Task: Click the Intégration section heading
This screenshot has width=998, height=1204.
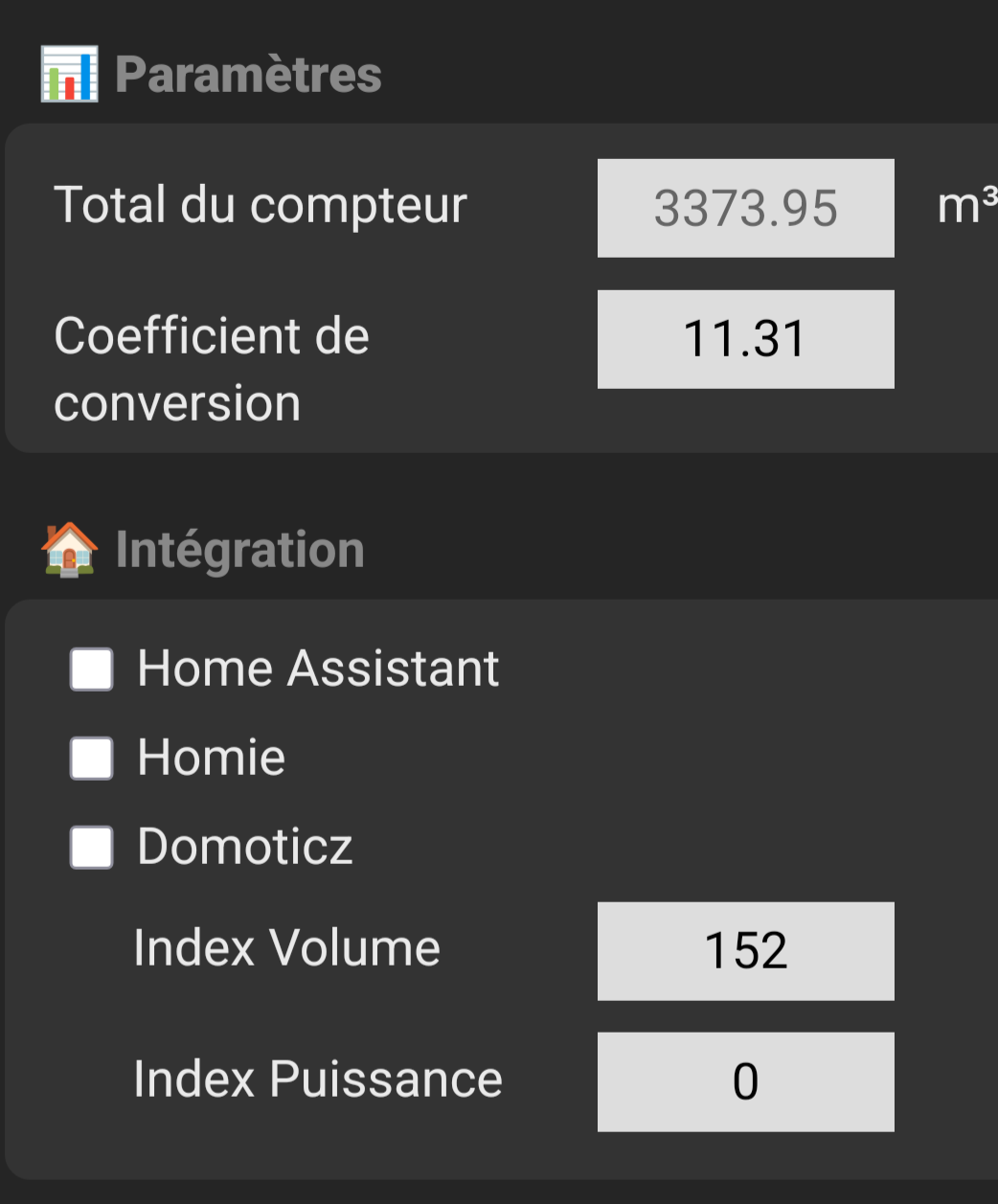Action: point(239,550)
